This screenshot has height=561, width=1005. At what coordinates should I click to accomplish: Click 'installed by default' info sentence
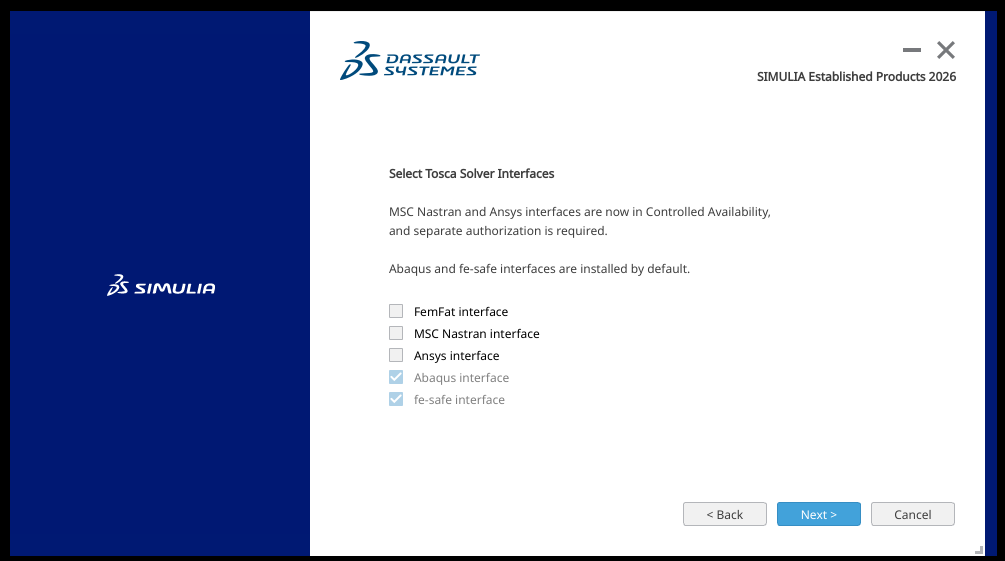[540, 269]
